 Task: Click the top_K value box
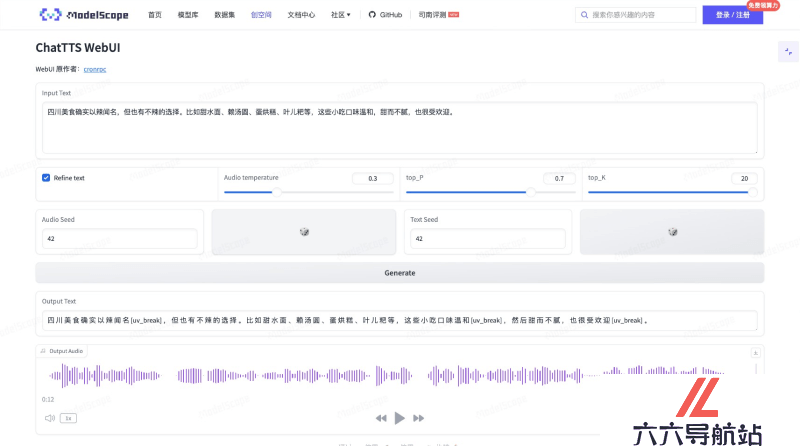744,178
